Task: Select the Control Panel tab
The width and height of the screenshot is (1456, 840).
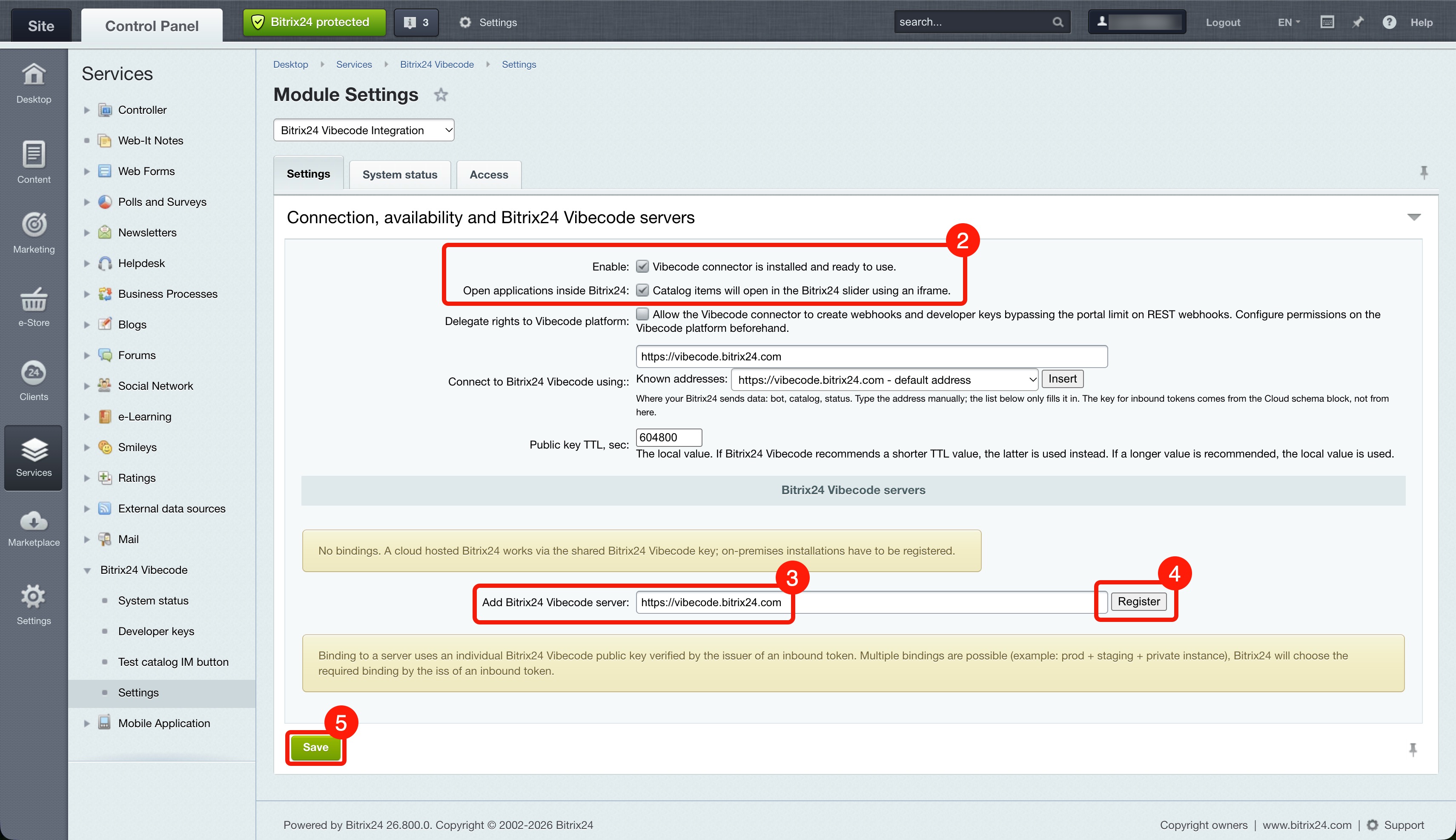Action: [x=152, y=26]
